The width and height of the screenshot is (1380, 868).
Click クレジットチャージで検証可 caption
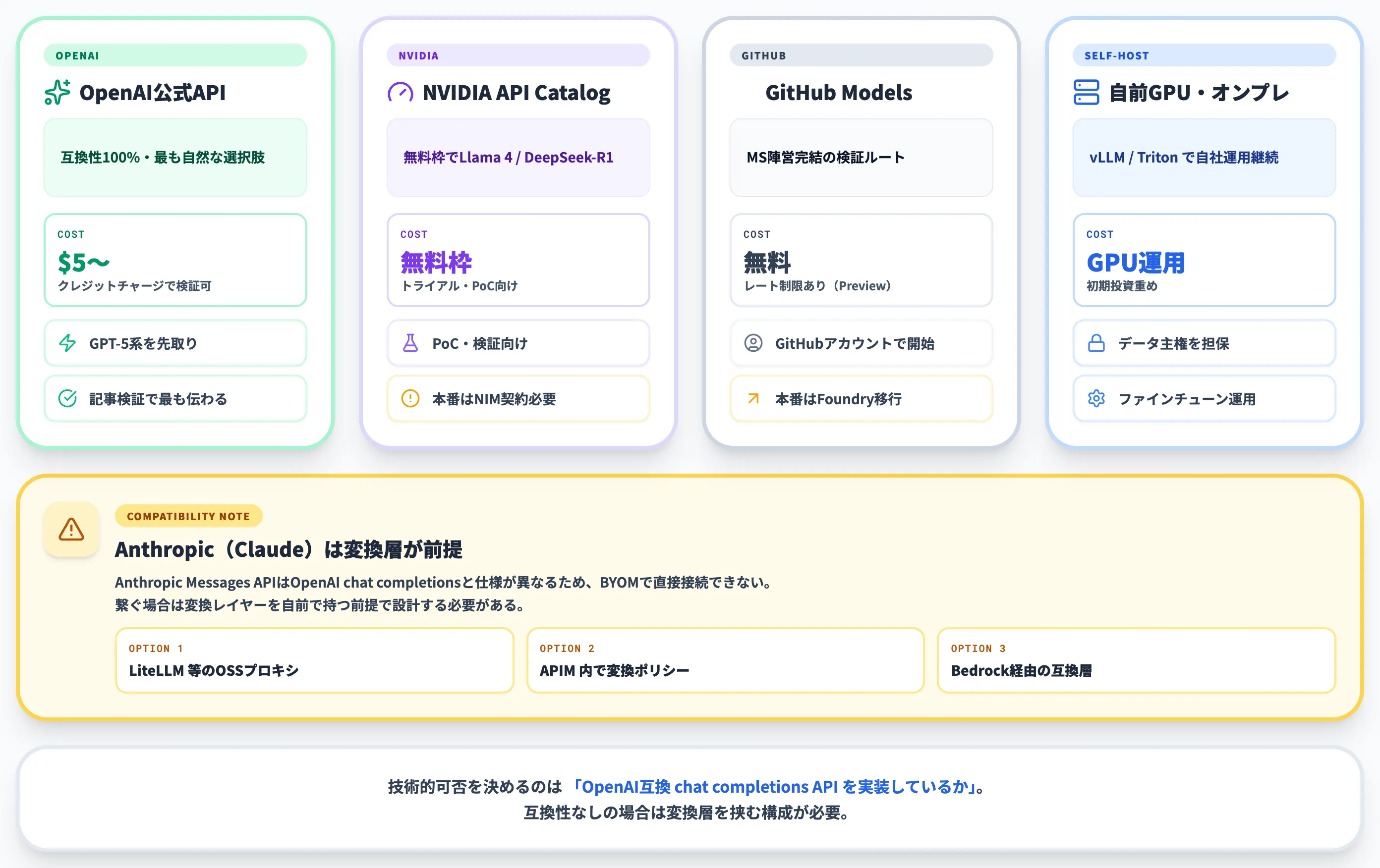(x=135, y=285)
